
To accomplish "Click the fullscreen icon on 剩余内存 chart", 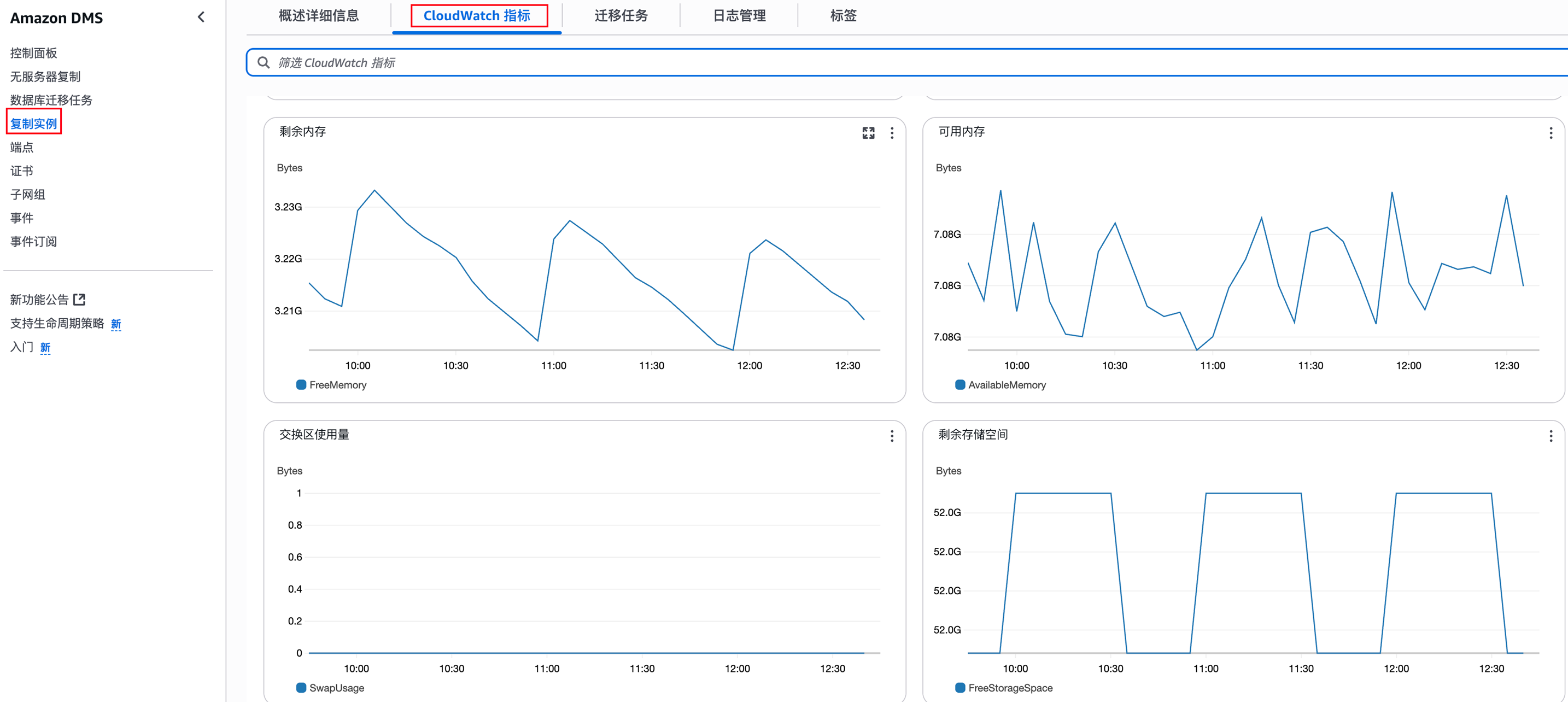I will point(868,133).
